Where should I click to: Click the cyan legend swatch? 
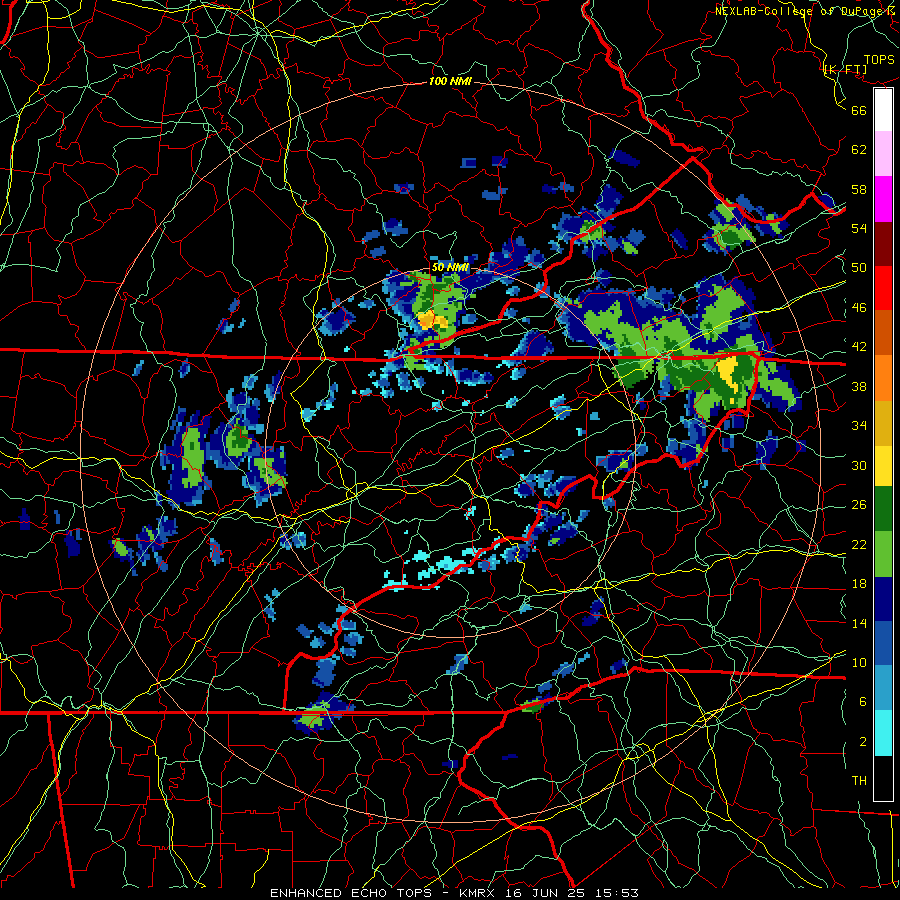883,733
